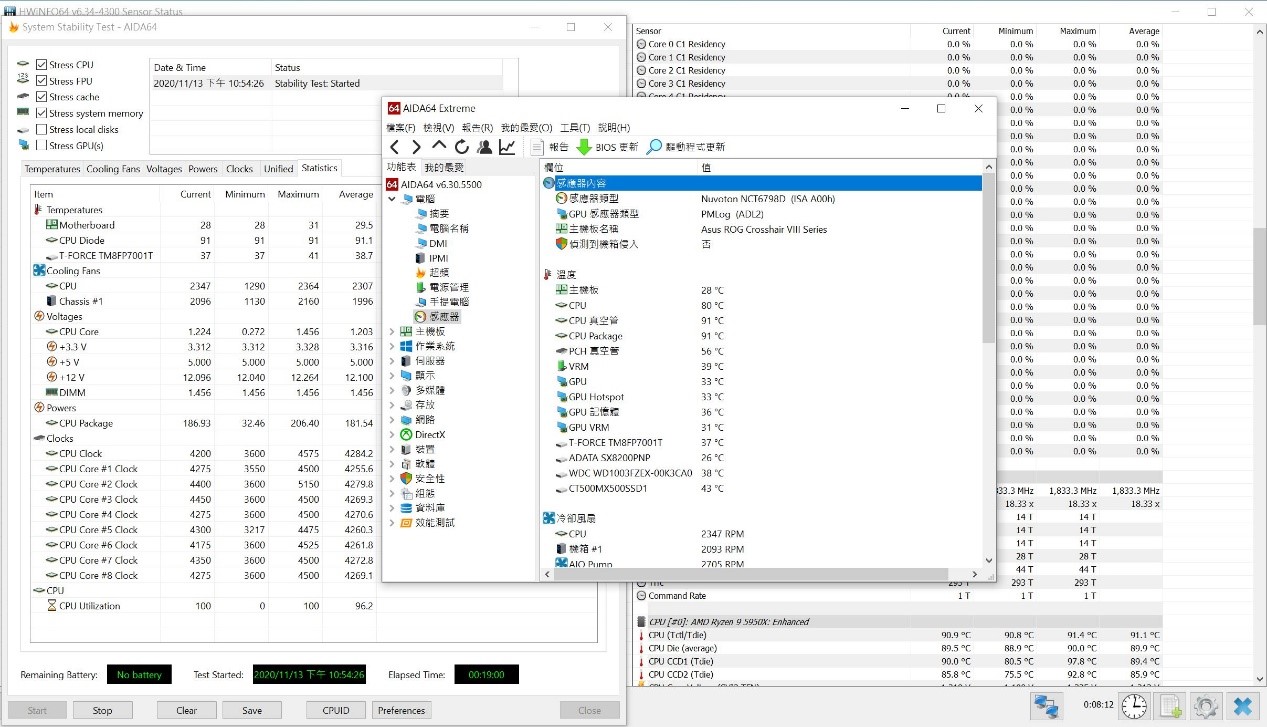Enable the Stress local disks checkbox

[41, 129]
